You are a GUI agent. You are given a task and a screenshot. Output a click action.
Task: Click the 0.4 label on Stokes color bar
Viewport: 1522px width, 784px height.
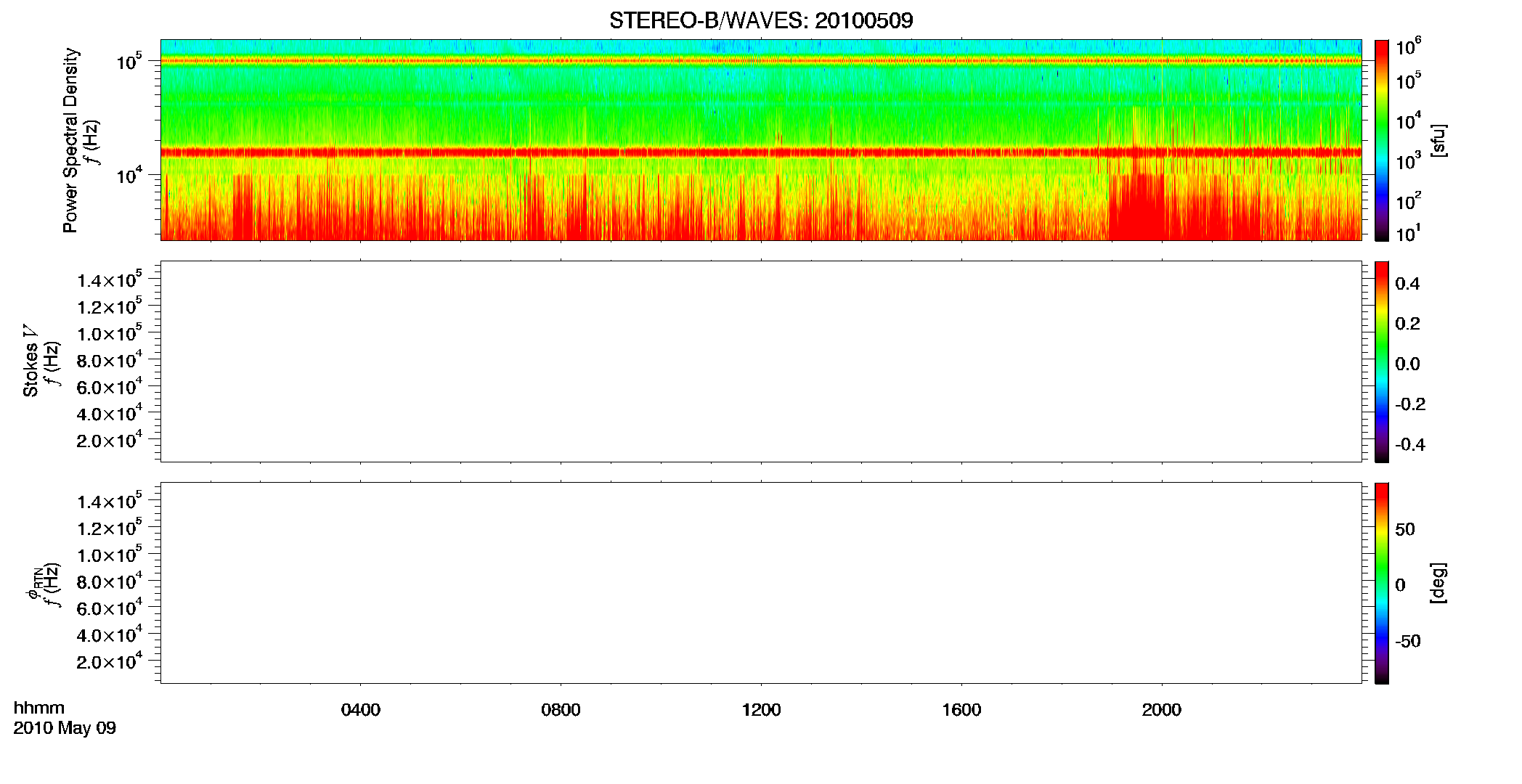(x=1407, y=284)
